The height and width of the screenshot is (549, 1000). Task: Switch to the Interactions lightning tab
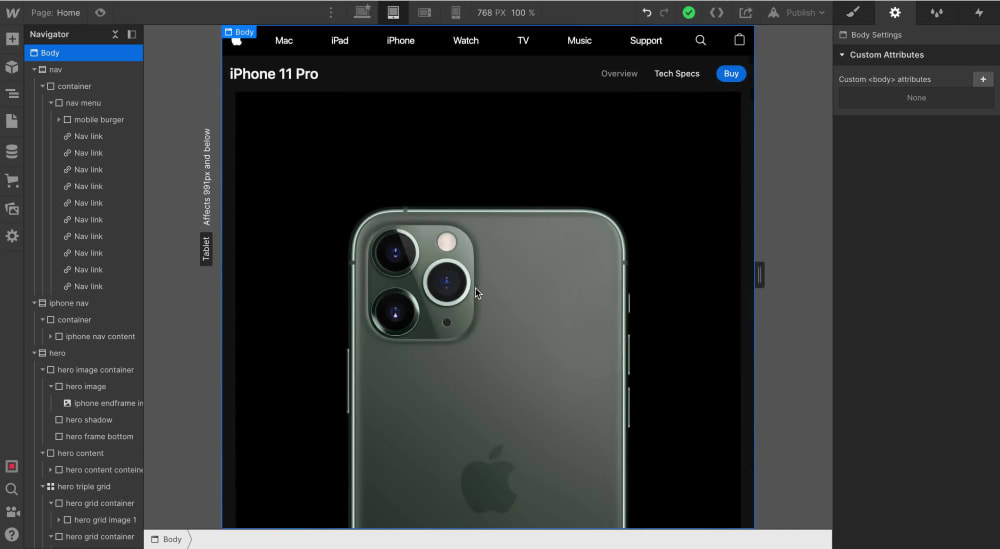point(979,12)
